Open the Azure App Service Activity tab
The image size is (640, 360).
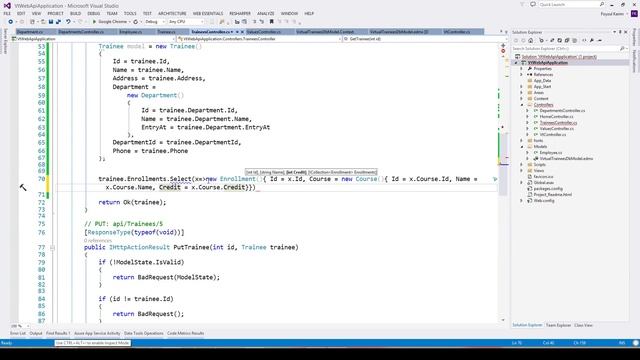97,333
